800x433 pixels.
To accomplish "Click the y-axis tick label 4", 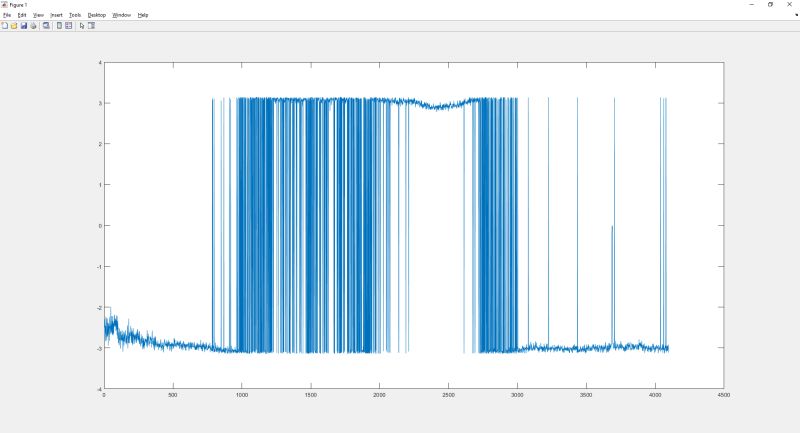I will click(100, 63).
